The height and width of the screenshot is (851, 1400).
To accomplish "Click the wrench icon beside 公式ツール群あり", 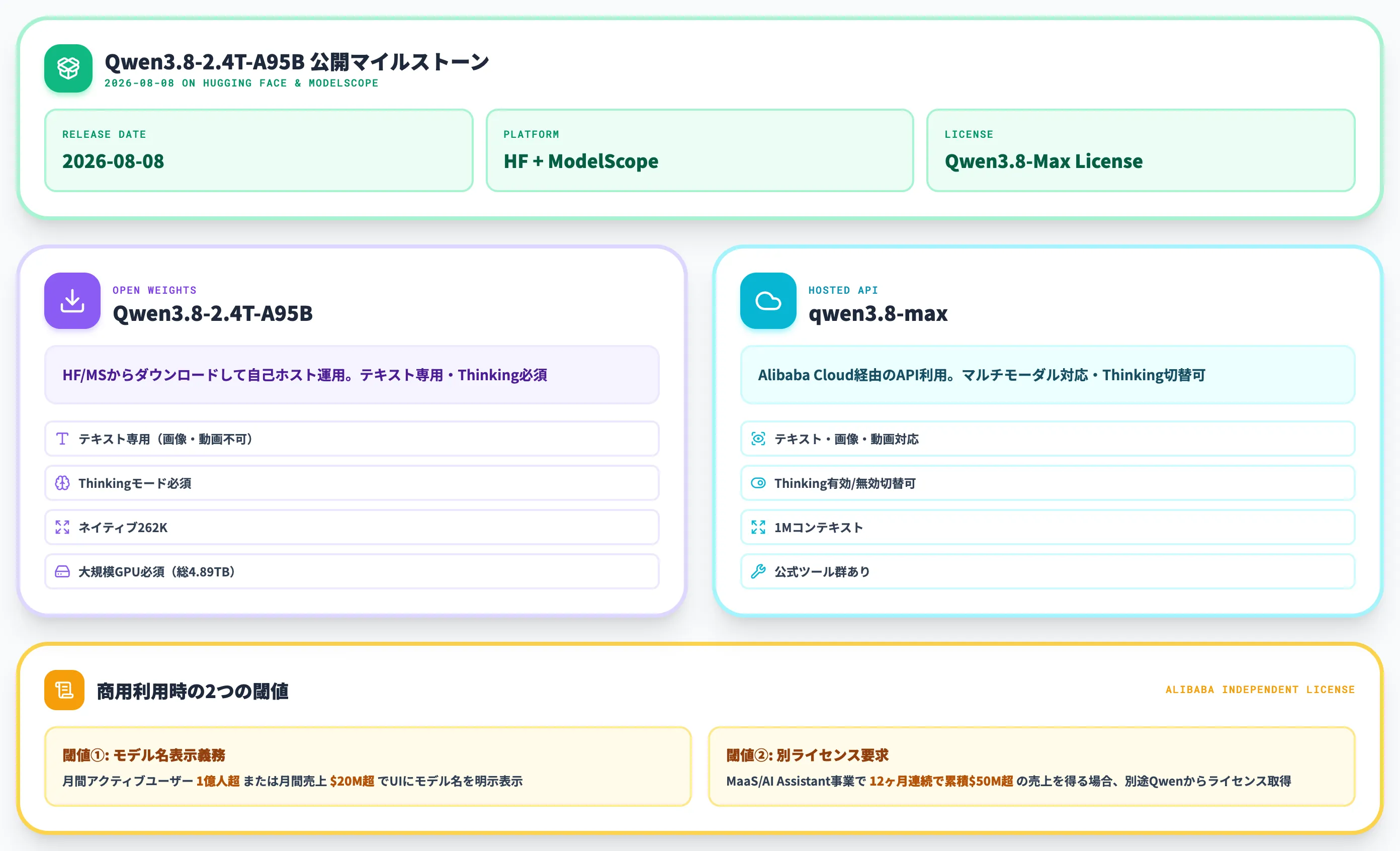I will tap(758, 571).
